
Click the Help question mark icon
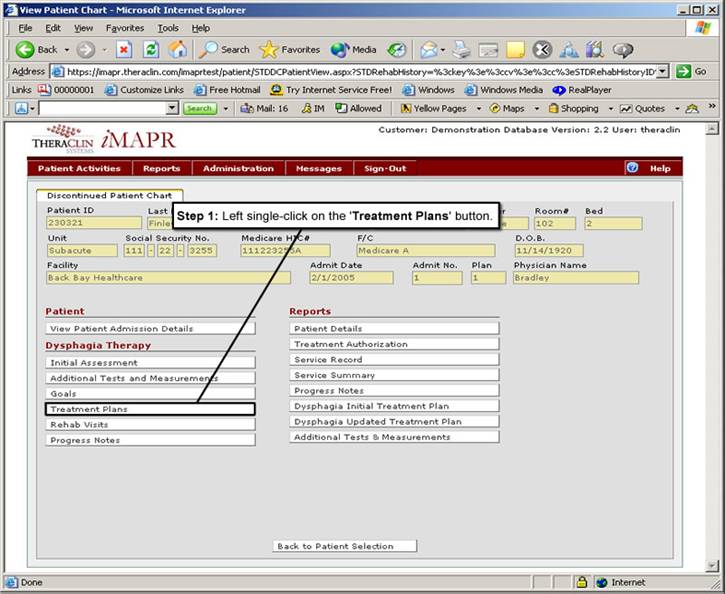pos(633,168)
